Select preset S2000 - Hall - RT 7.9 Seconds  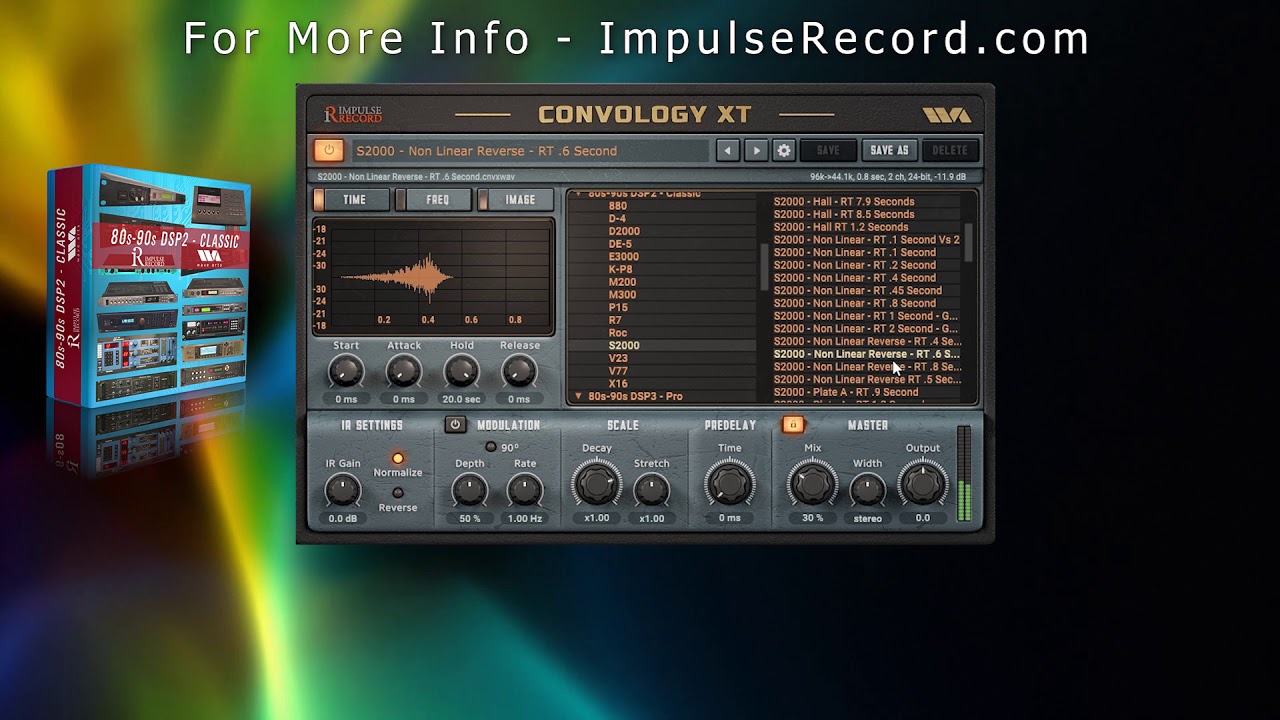coord(844,201)
